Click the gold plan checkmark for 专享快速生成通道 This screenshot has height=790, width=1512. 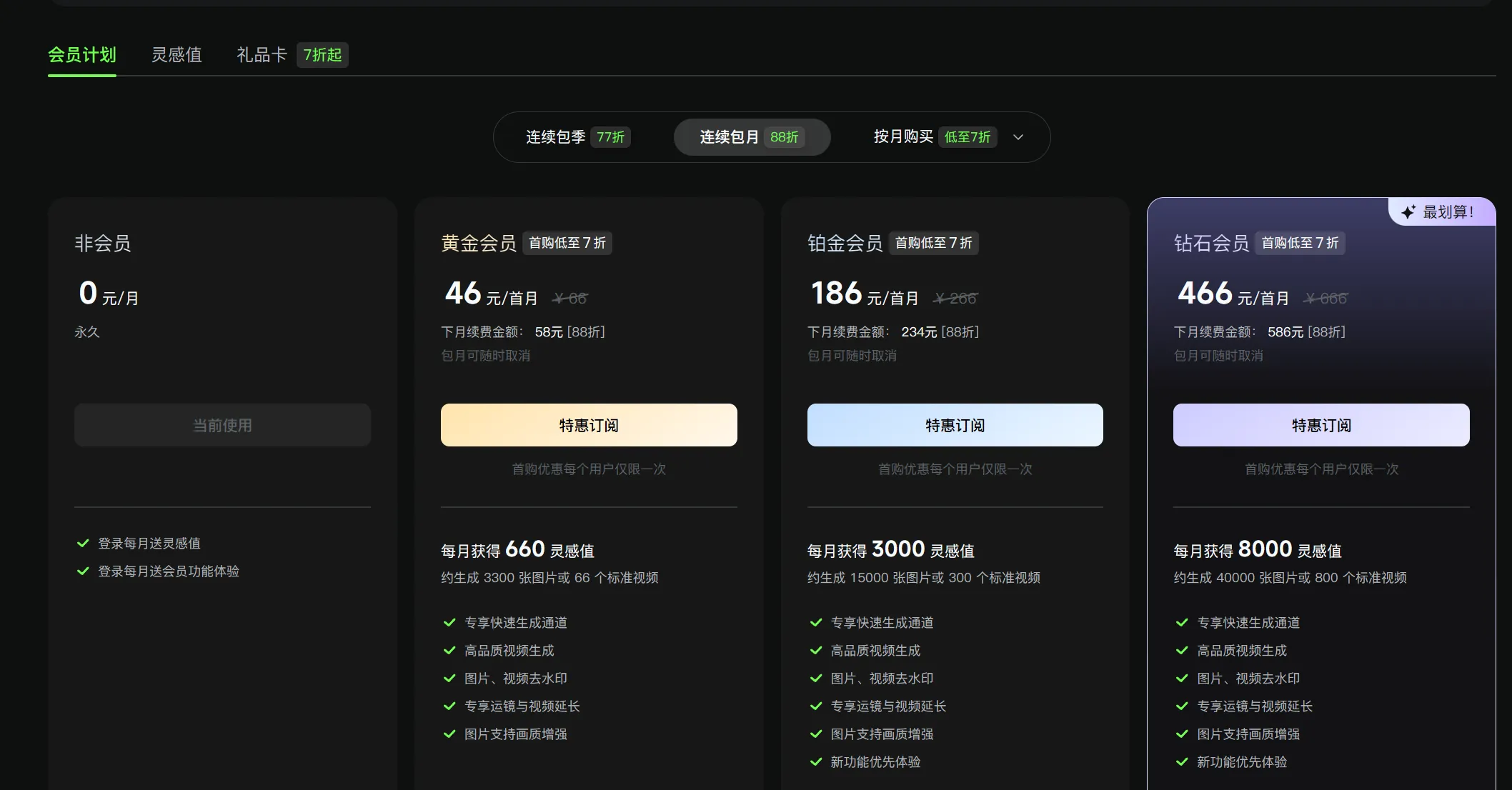click(449, 623)
